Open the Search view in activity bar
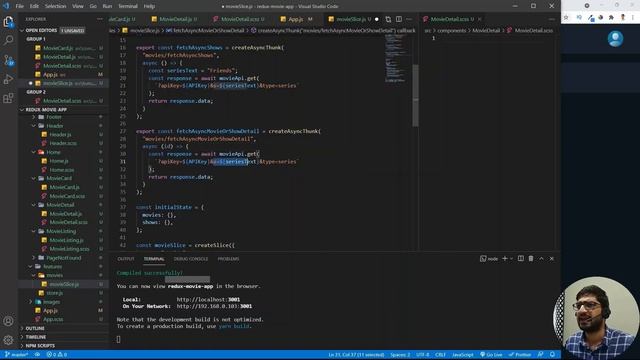The width and height of the screenshot is (640, 360). pyautogui.click(x=8, y=40)
